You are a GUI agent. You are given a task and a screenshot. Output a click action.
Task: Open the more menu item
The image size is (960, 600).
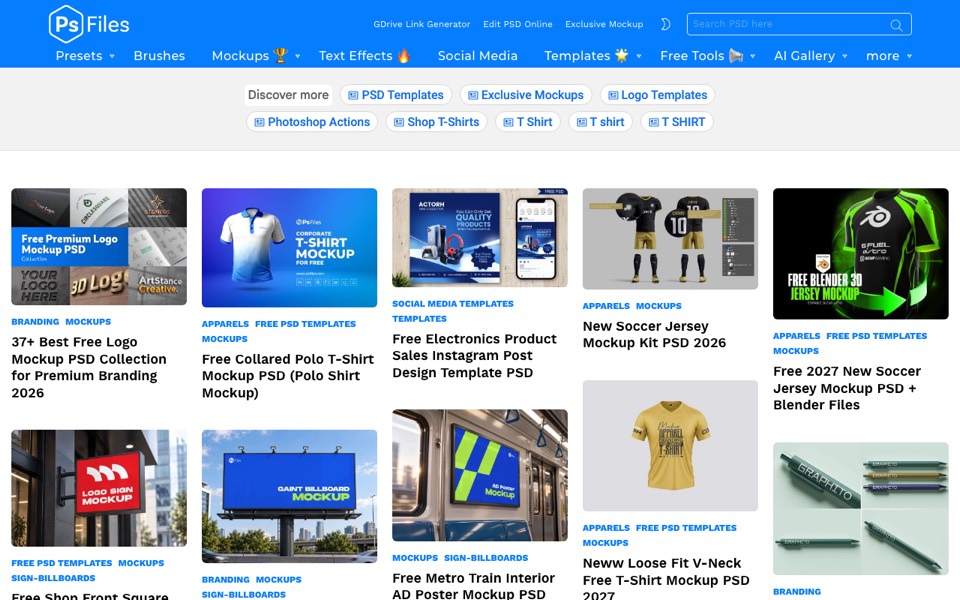tap(882, 56)
